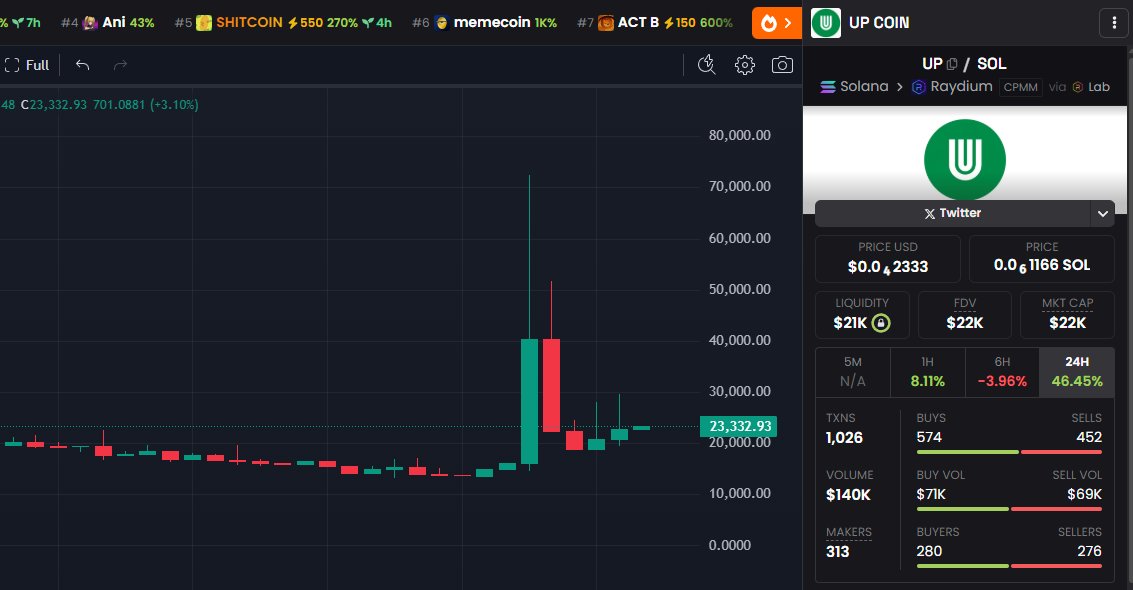This screenshot has height=590, width=1133.
Task: Click the liquidity lock icon
Action: click(881, 323)
